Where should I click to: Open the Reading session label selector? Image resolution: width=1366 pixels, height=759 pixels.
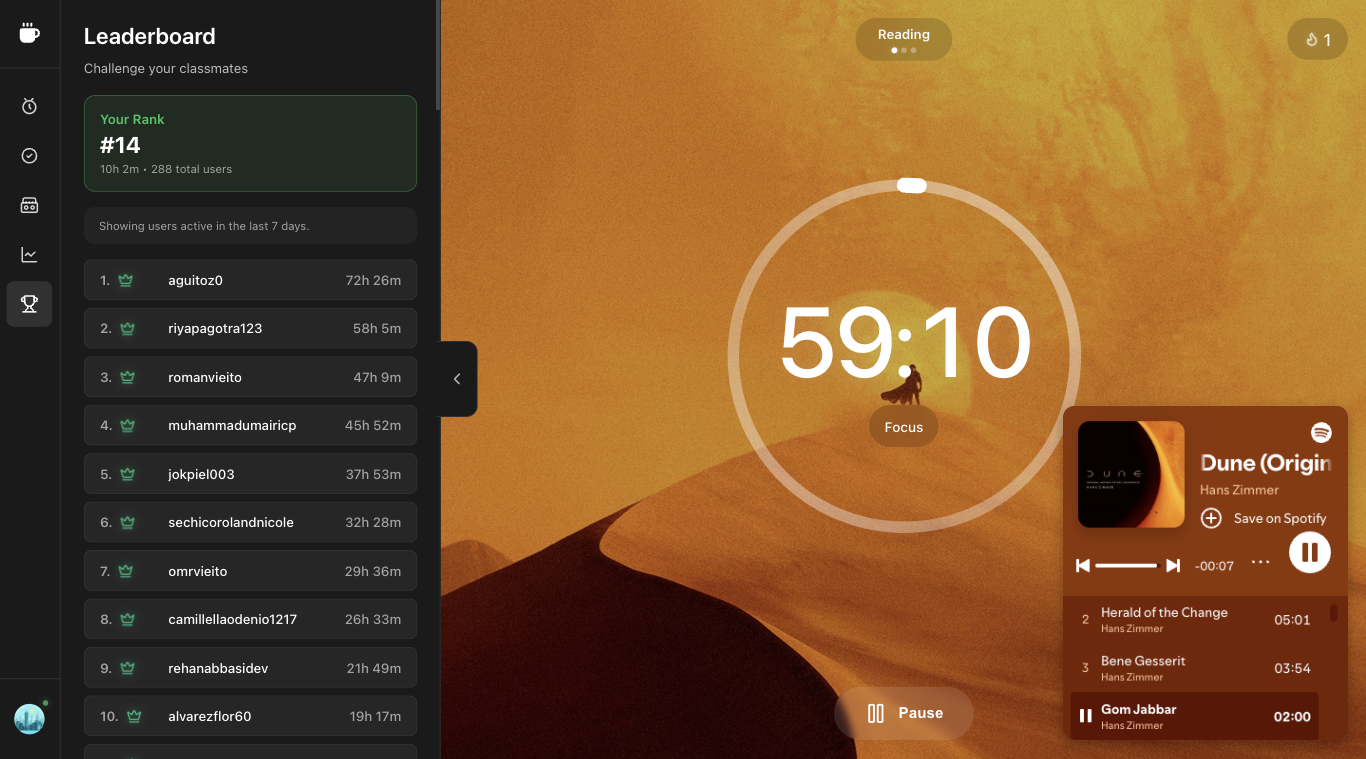[x=903, y=33]
